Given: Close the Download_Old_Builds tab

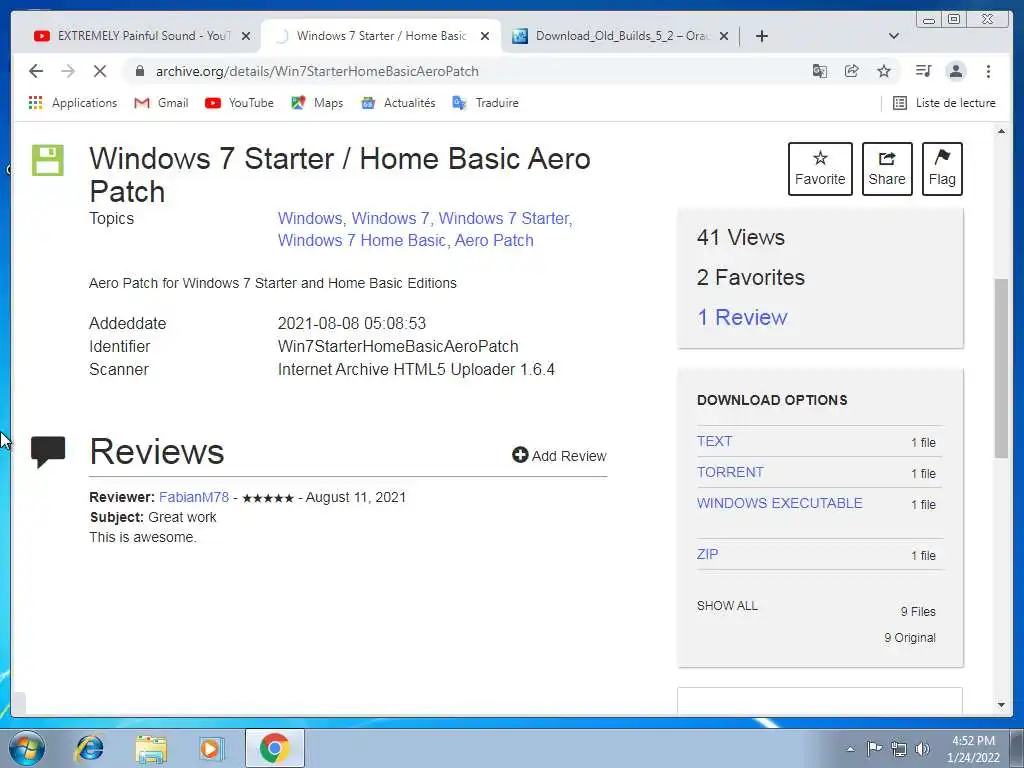Looking at the screenshot, I should point(724,36).
